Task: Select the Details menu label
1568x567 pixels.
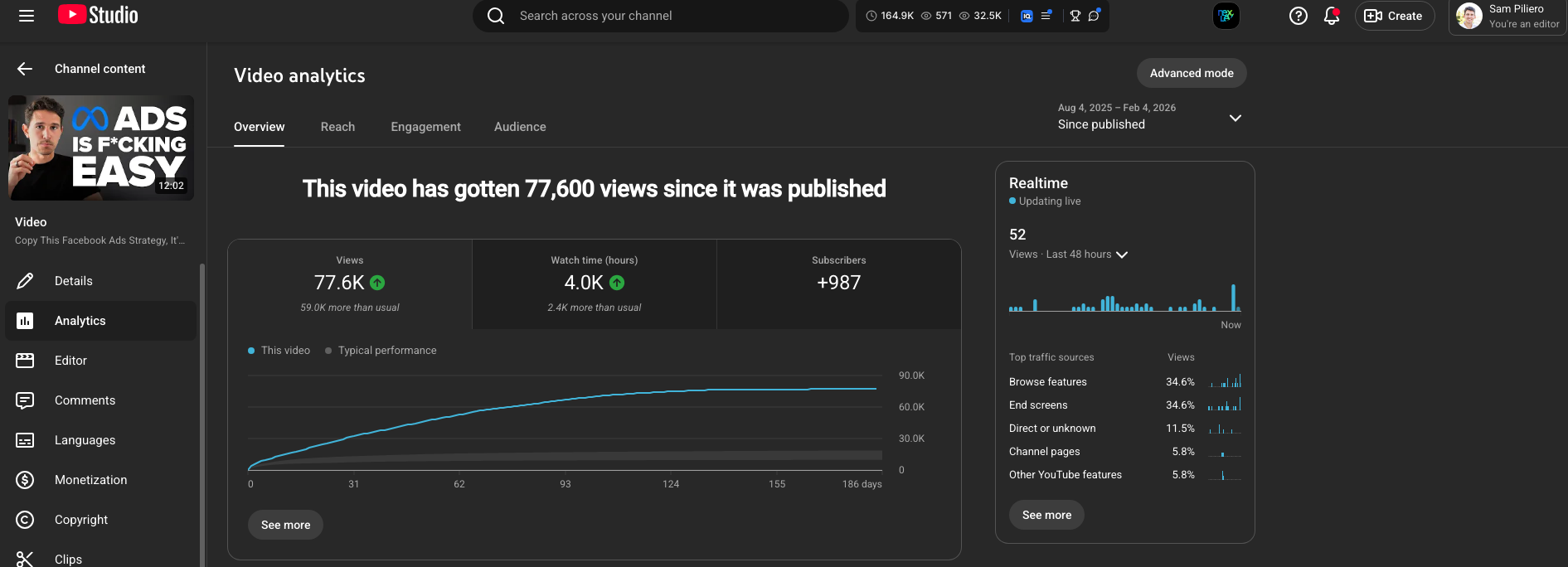Action: pyautogui.click(x=74, y=281)
